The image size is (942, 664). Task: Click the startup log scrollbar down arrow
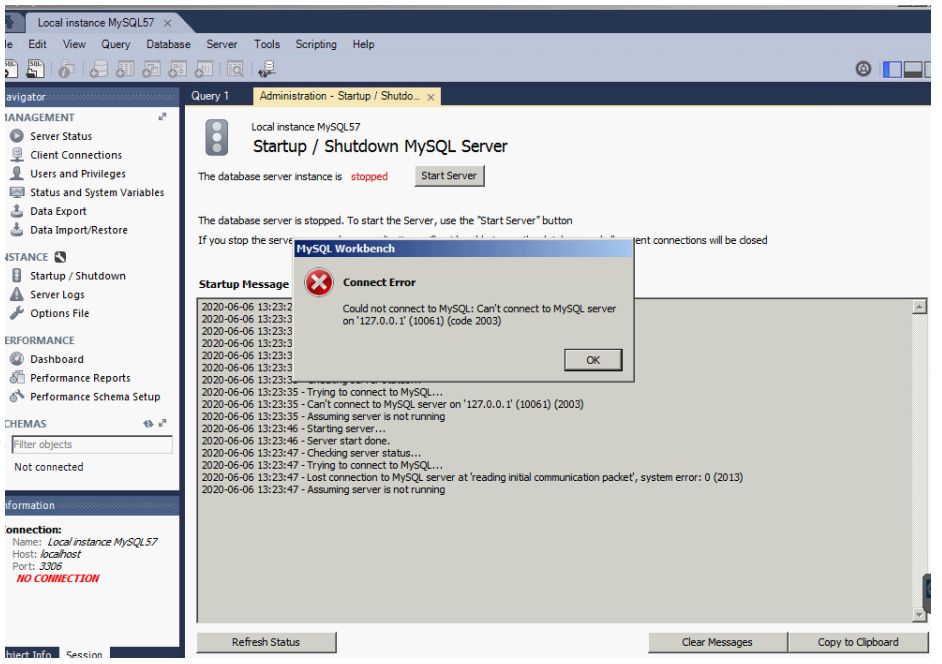(x=920, y=615)
